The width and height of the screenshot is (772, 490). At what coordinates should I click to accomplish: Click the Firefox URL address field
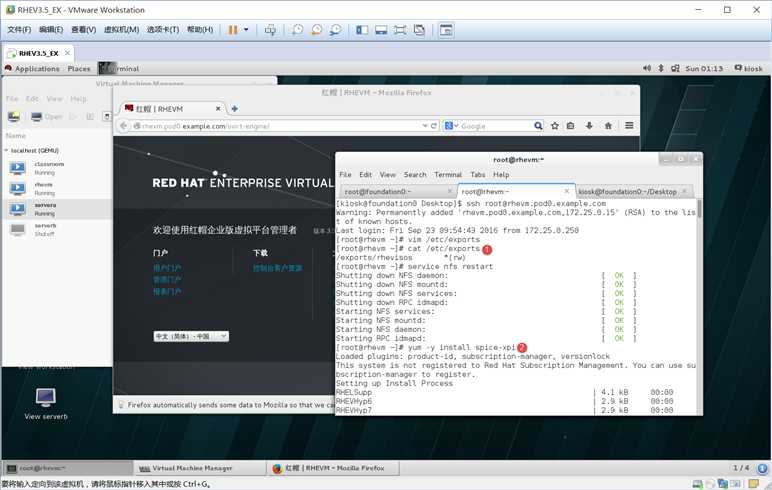[276, 126]
